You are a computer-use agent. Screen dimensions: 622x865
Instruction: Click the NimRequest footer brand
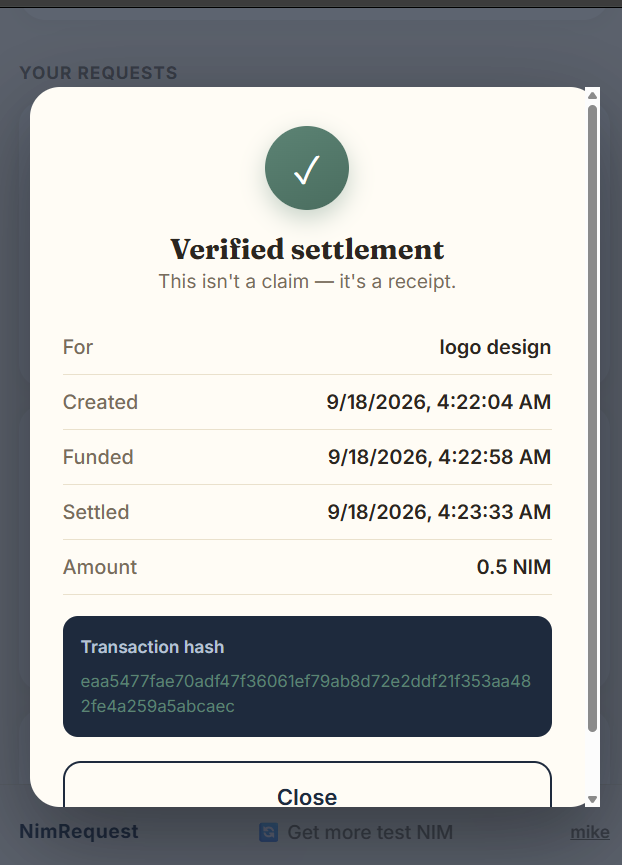tap(79, 831)
